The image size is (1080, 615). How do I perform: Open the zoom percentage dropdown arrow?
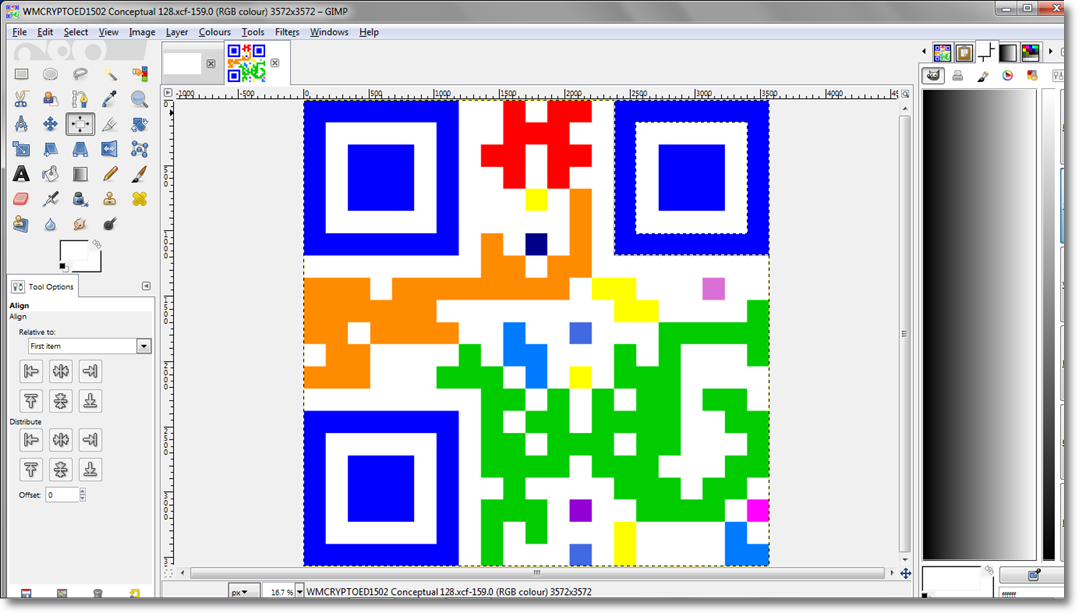pyautogui.click(x=300, y=592)
